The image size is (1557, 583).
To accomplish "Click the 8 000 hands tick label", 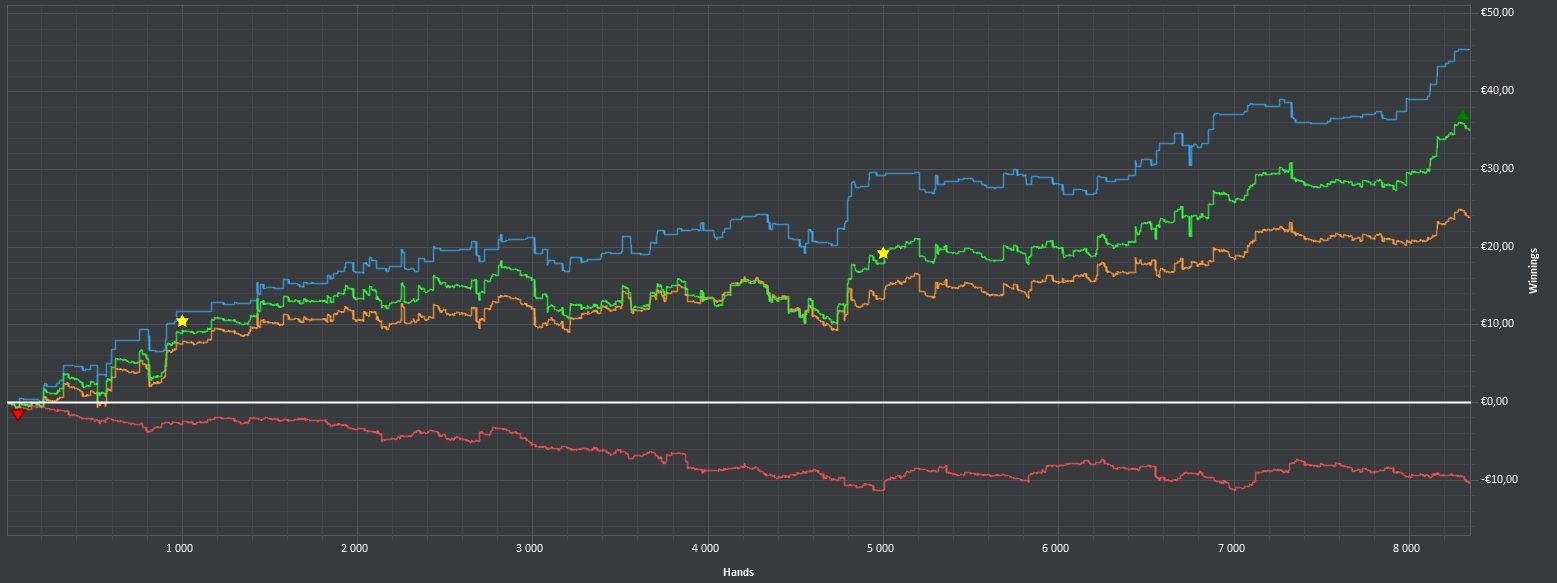I will 1407,549.
